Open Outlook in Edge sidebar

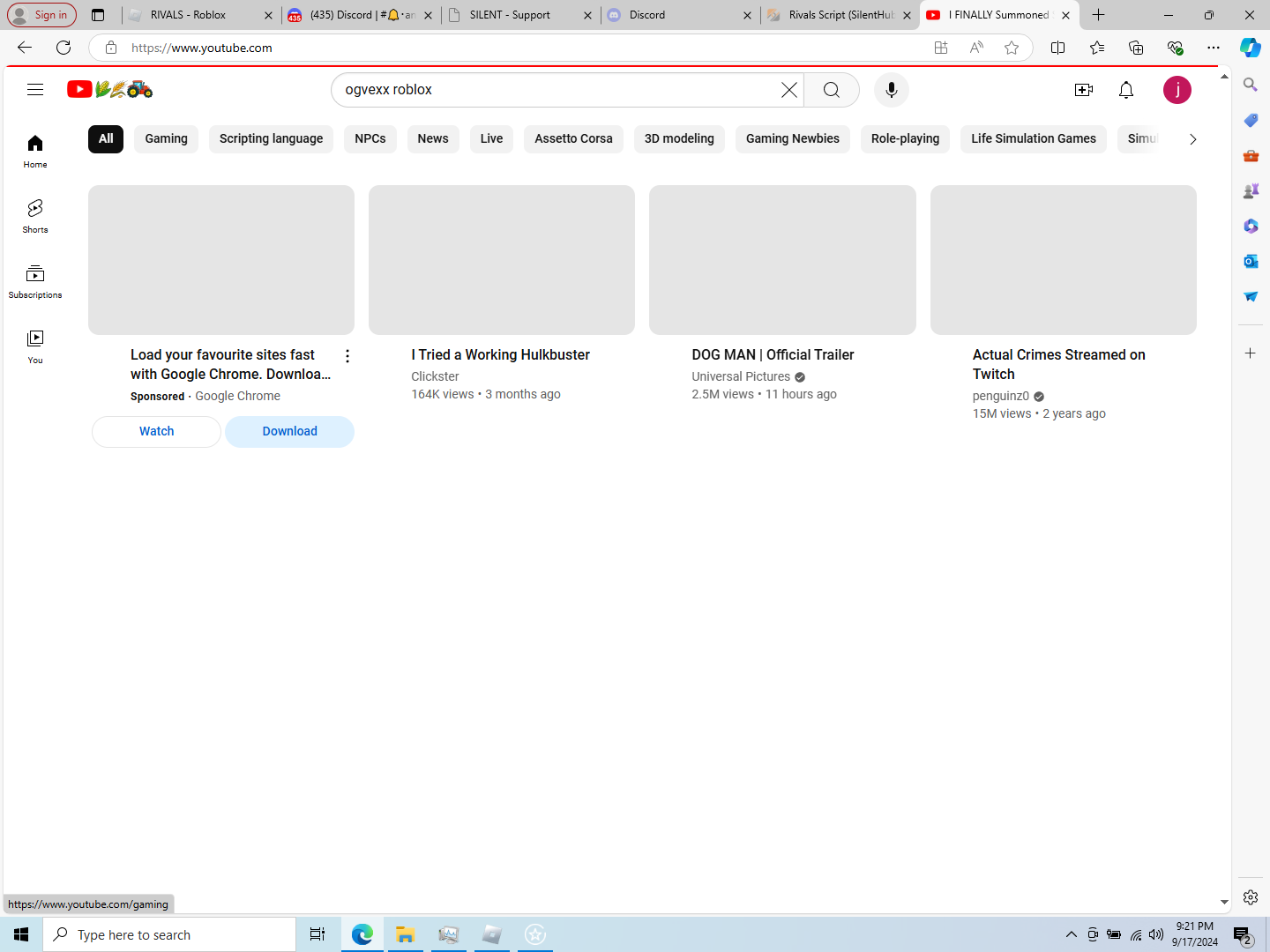tap(1251, 261)
